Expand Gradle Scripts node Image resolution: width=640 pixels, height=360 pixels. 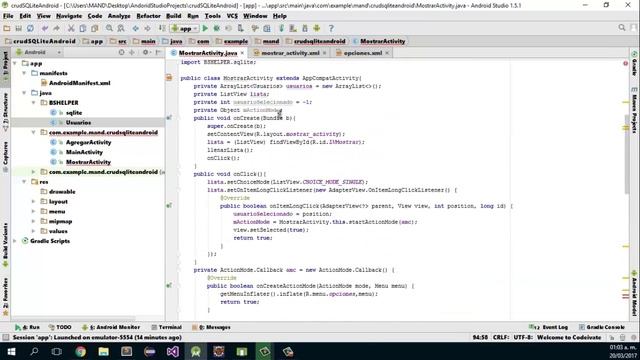[15, 241]
